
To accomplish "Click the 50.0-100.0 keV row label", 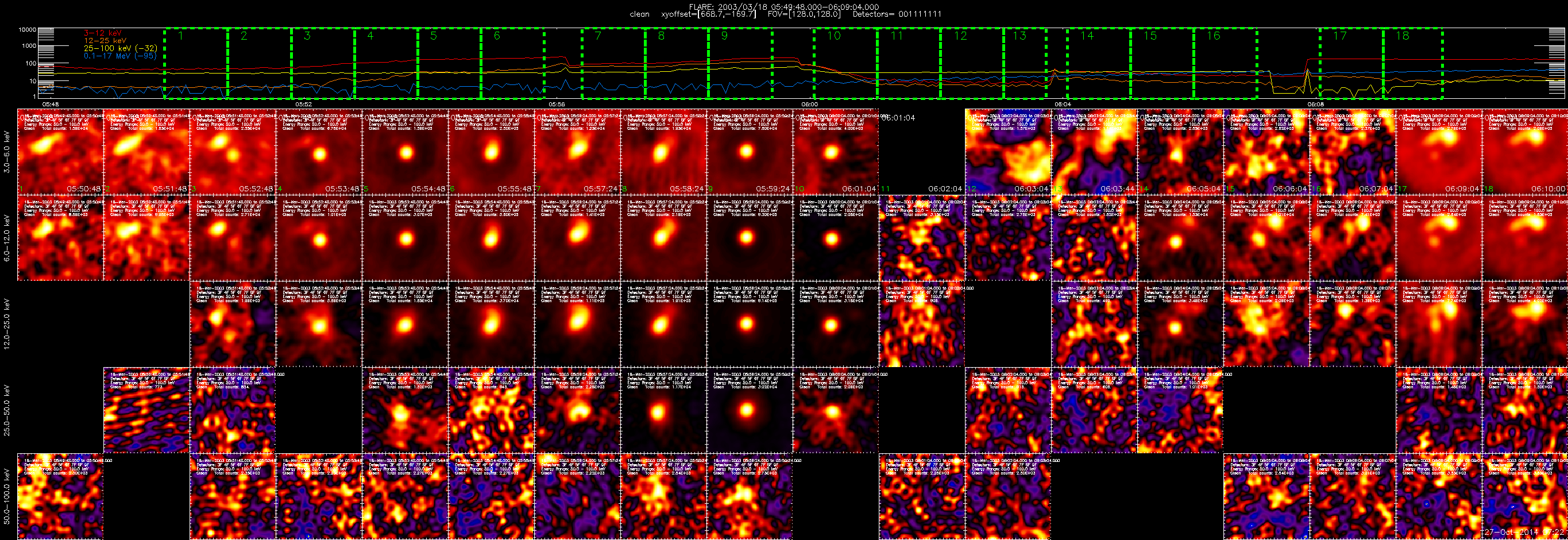I will point(7,496).
